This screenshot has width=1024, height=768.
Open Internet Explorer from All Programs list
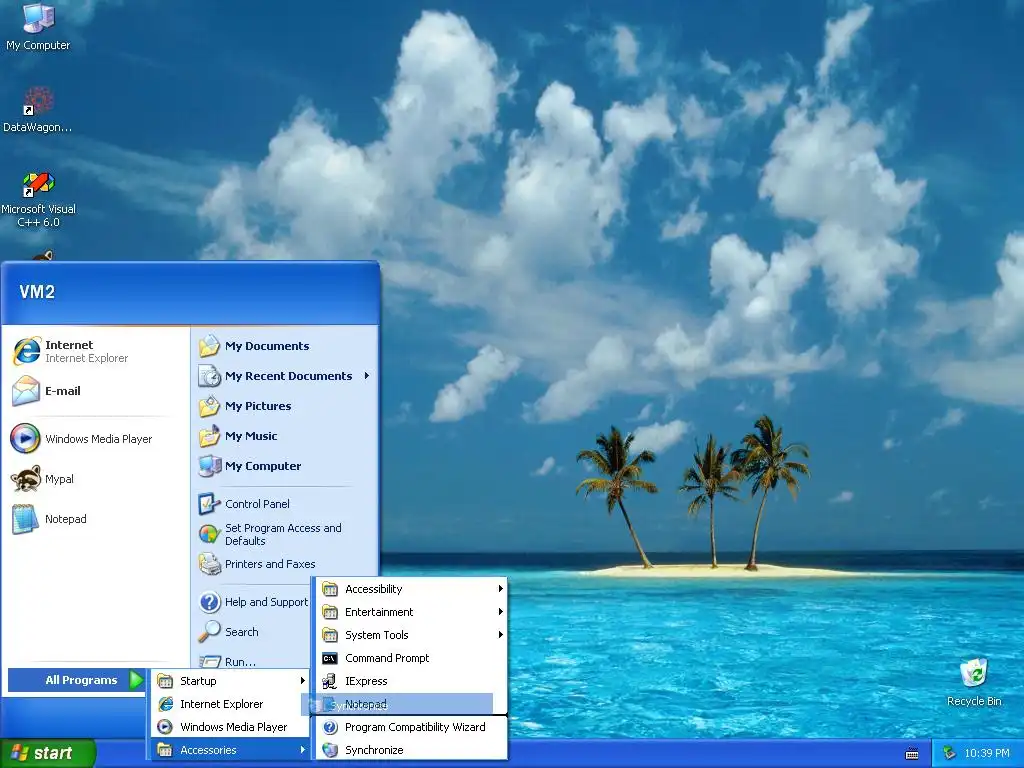[x=230, y=704]
